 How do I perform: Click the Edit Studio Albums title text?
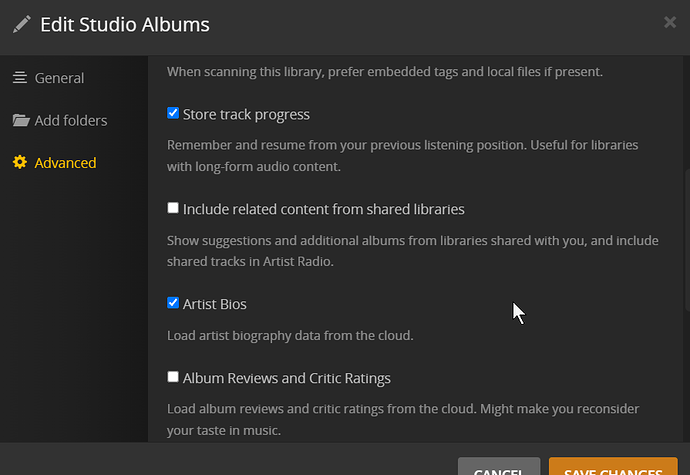click(x=125, y=24)
